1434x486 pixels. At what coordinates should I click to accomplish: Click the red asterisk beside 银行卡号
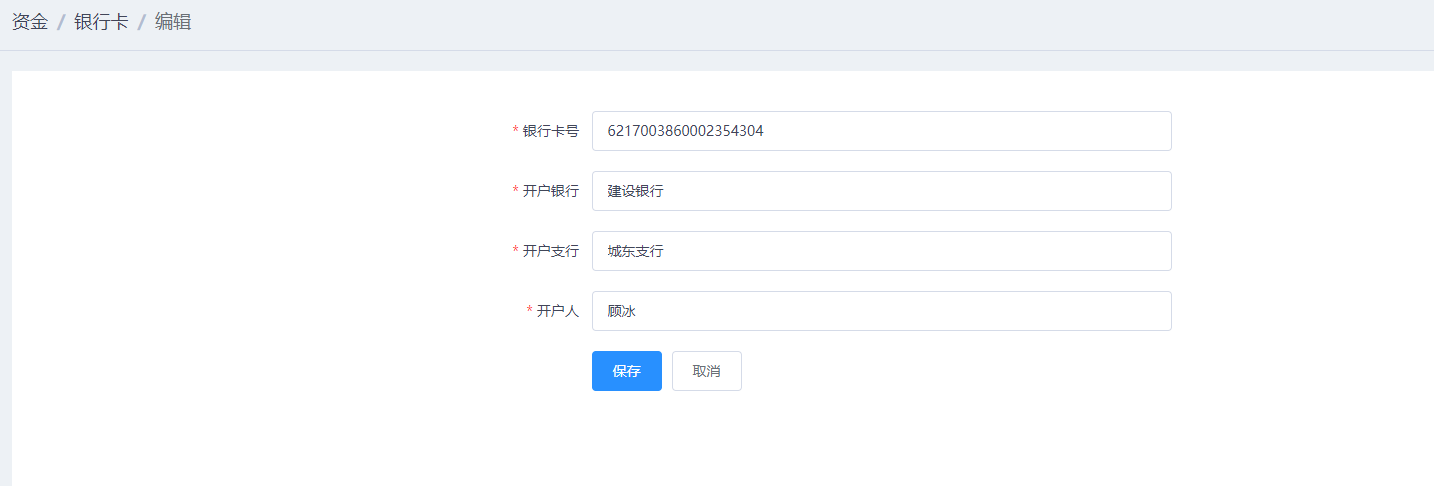(515, 132)
